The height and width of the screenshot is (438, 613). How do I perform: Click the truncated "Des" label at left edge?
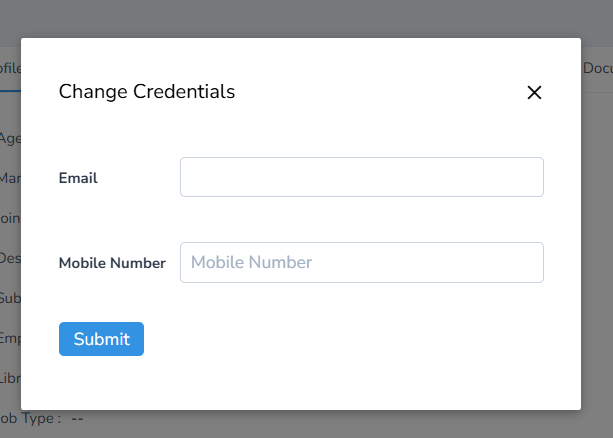point(10,258)
